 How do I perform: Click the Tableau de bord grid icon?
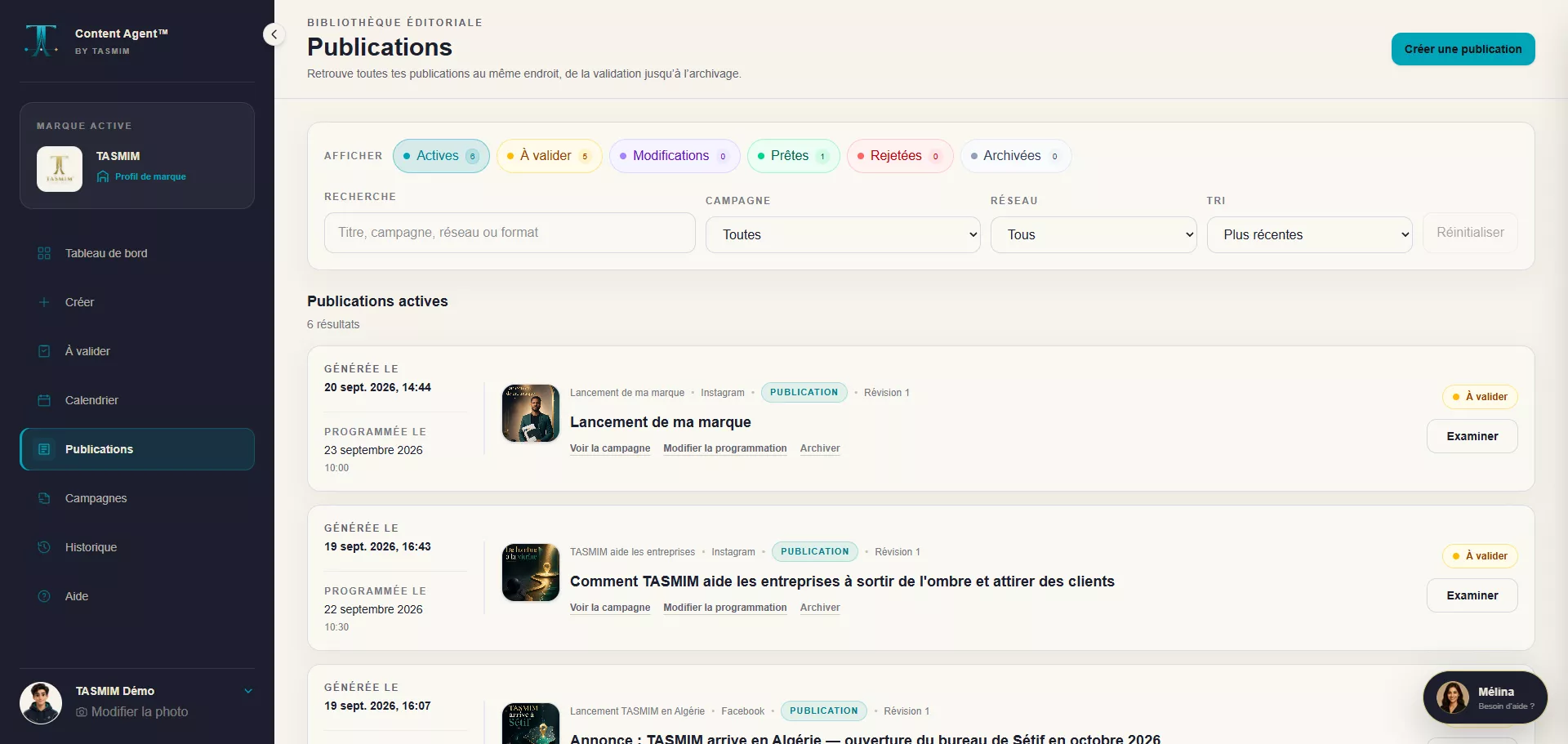[x=44, y=253]
